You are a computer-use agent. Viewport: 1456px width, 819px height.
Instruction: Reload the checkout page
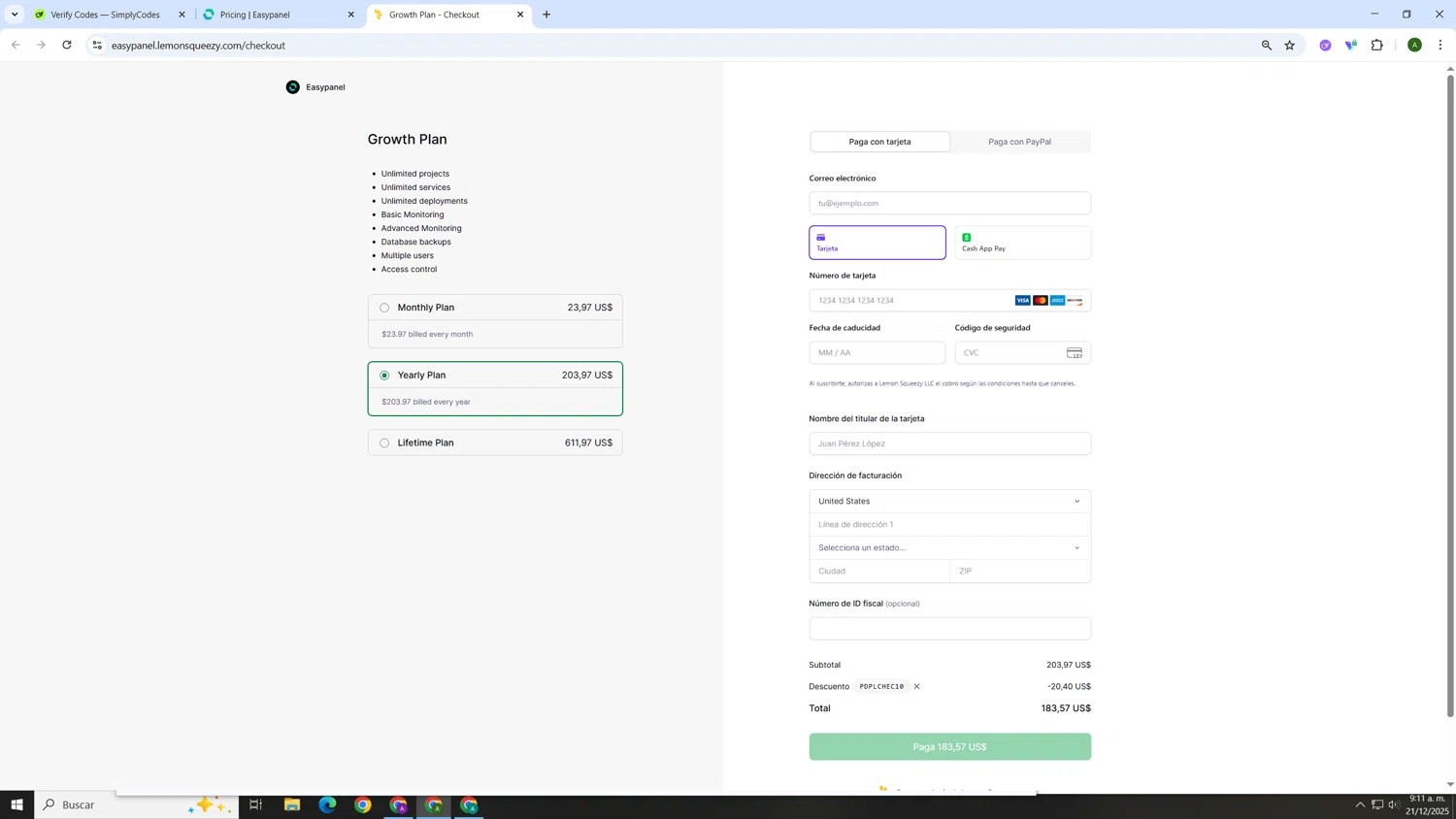point(67,45)
